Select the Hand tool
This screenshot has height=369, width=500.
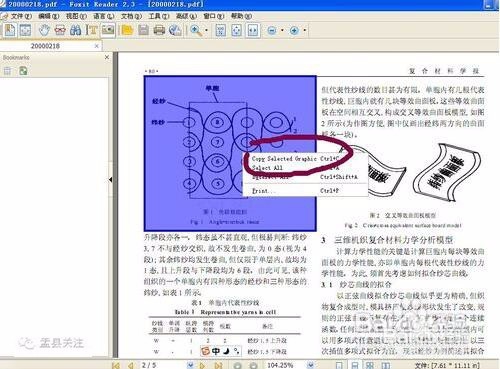coord(44,30)
